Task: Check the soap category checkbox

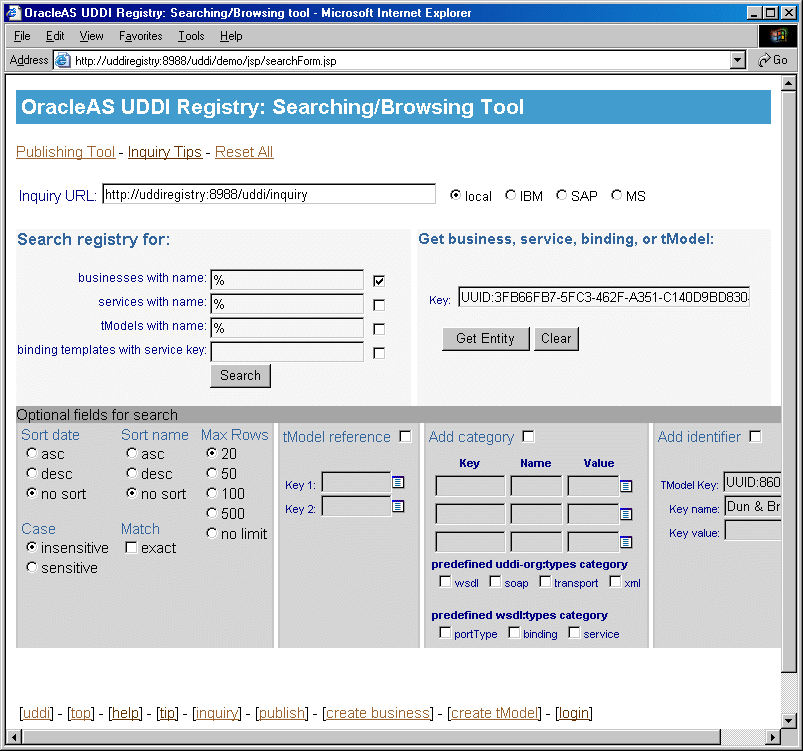Action: pyautogui.click(x=495, y=581)
